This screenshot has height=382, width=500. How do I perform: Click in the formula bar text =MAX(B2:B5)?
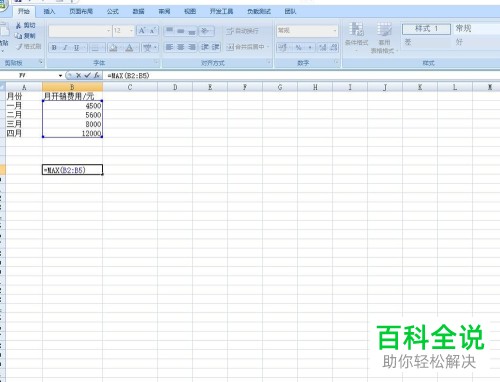click(x=128, y=76)
